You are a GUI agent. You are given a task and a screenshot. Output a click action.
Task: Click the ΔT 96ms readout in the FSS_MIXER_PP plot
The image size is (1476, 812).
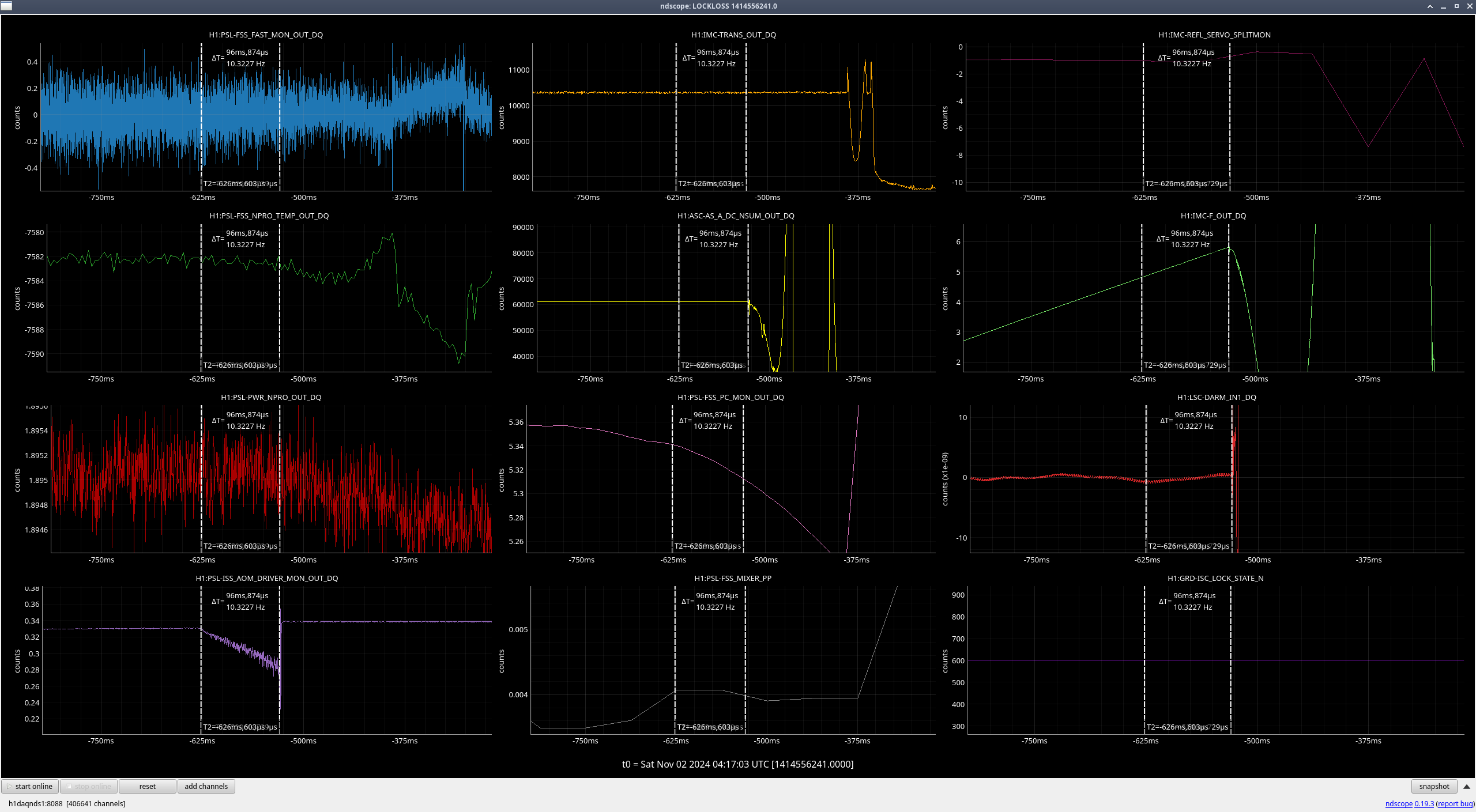710,601
